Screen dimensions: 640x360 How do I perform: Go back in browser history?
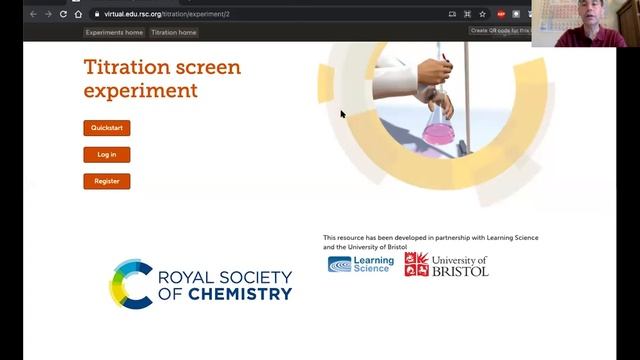[x=33, y=14]
